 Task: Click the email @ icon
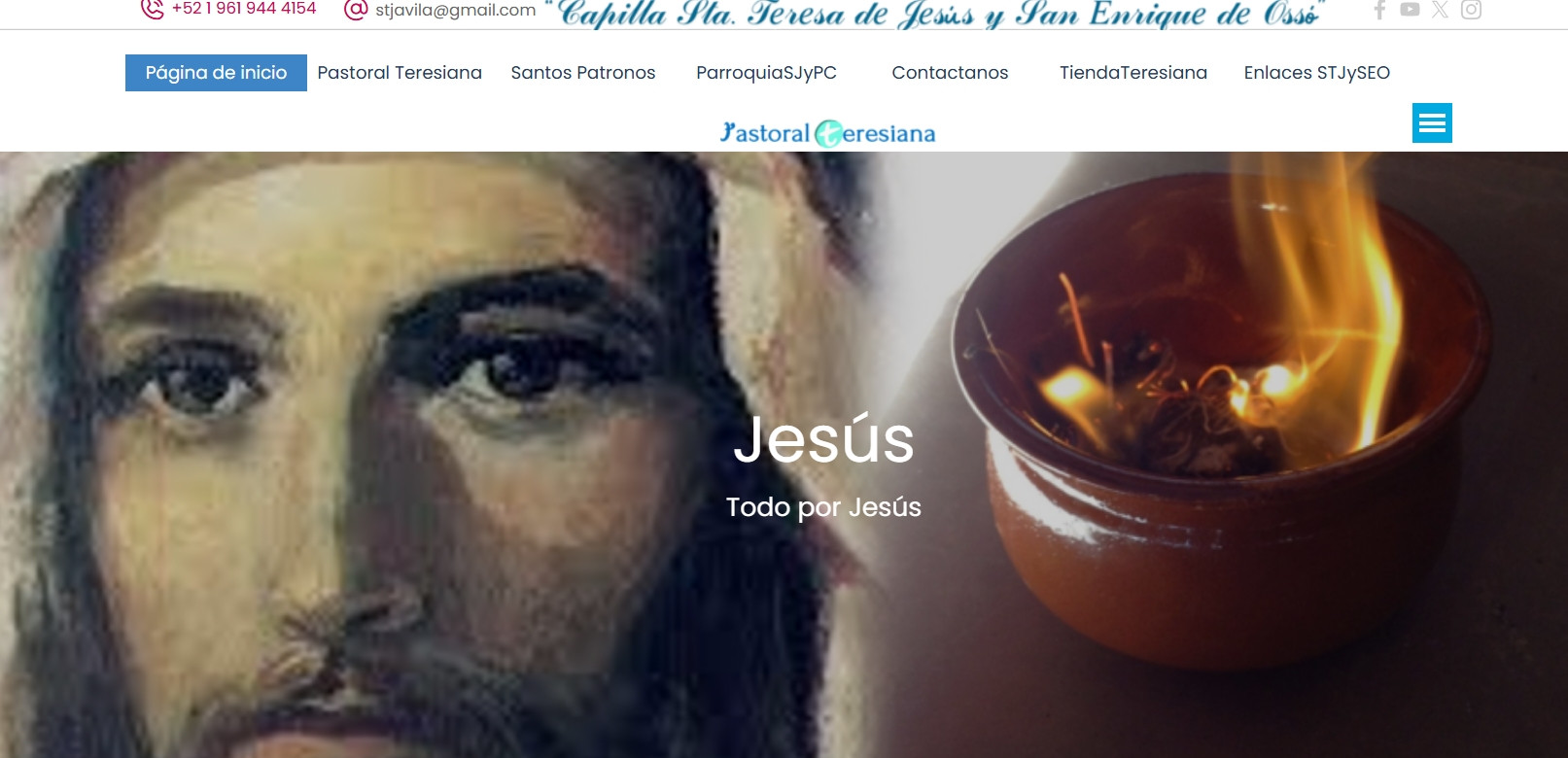(356, 9)
